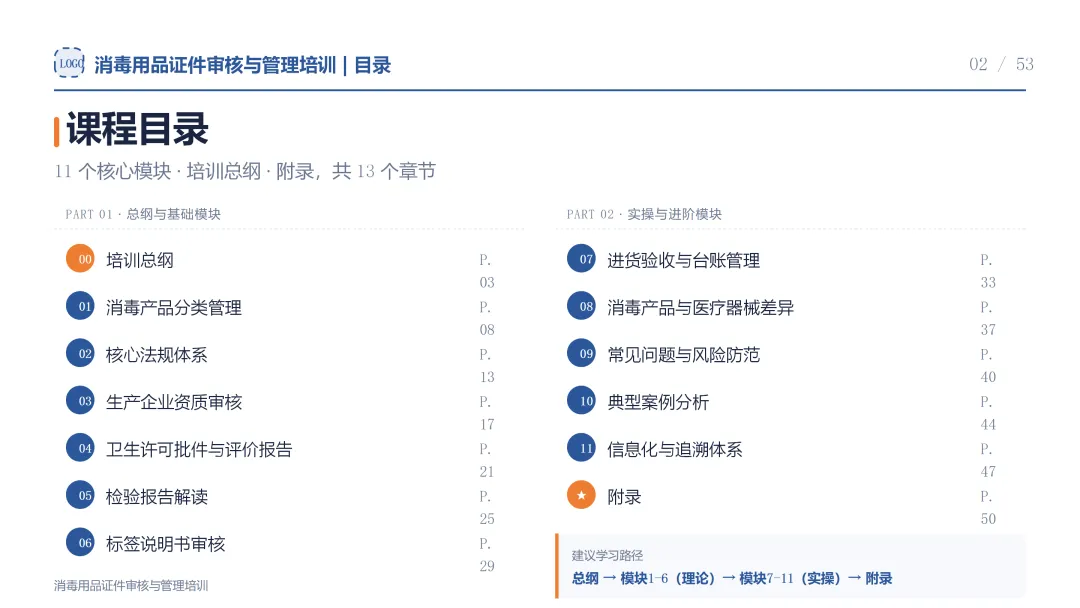Open 常见问题与风险防范 chapter

(x=683, y=355)
